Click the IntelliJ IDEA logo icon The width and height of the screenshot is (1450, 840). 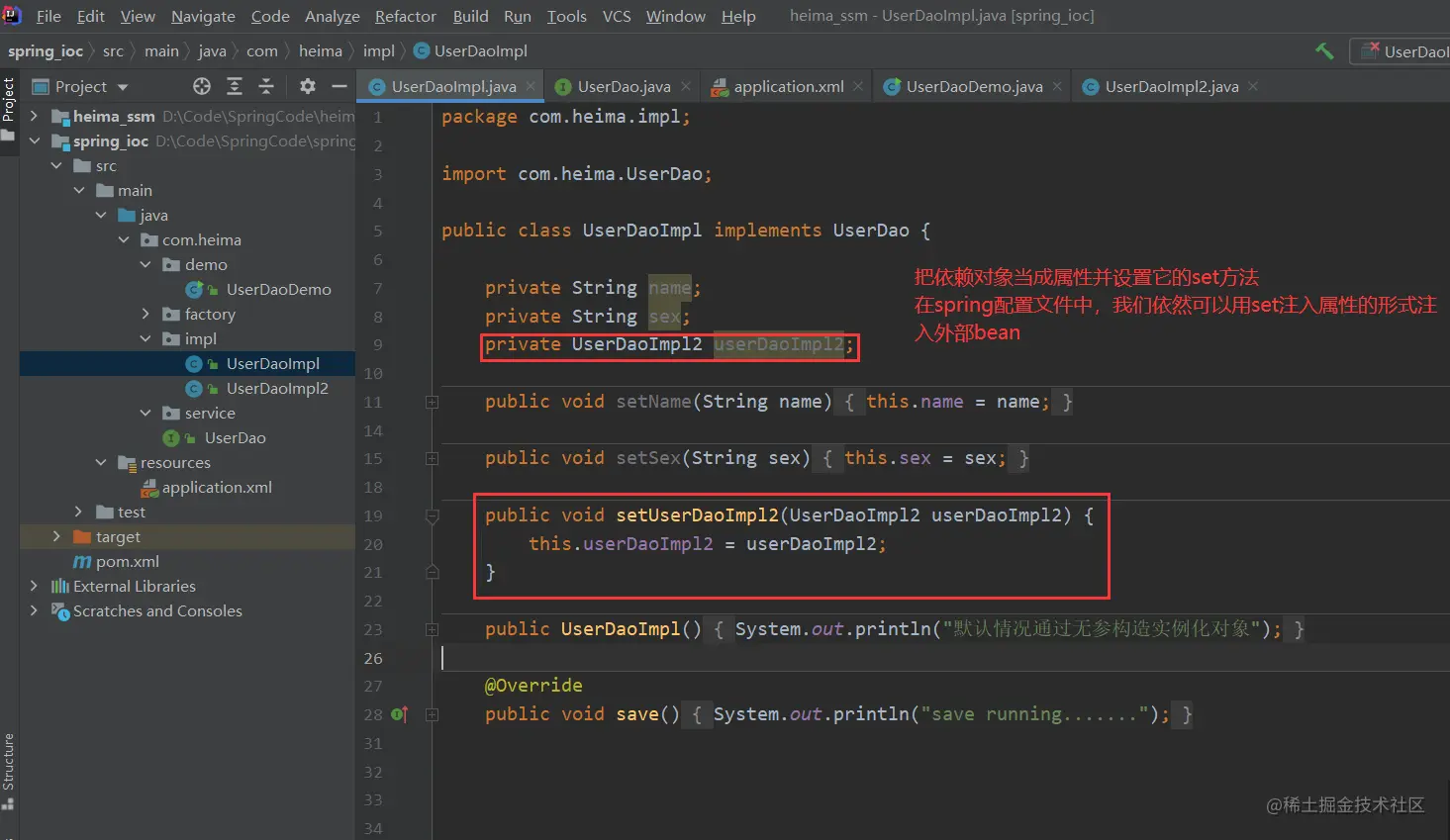click(x=12, y=15)
